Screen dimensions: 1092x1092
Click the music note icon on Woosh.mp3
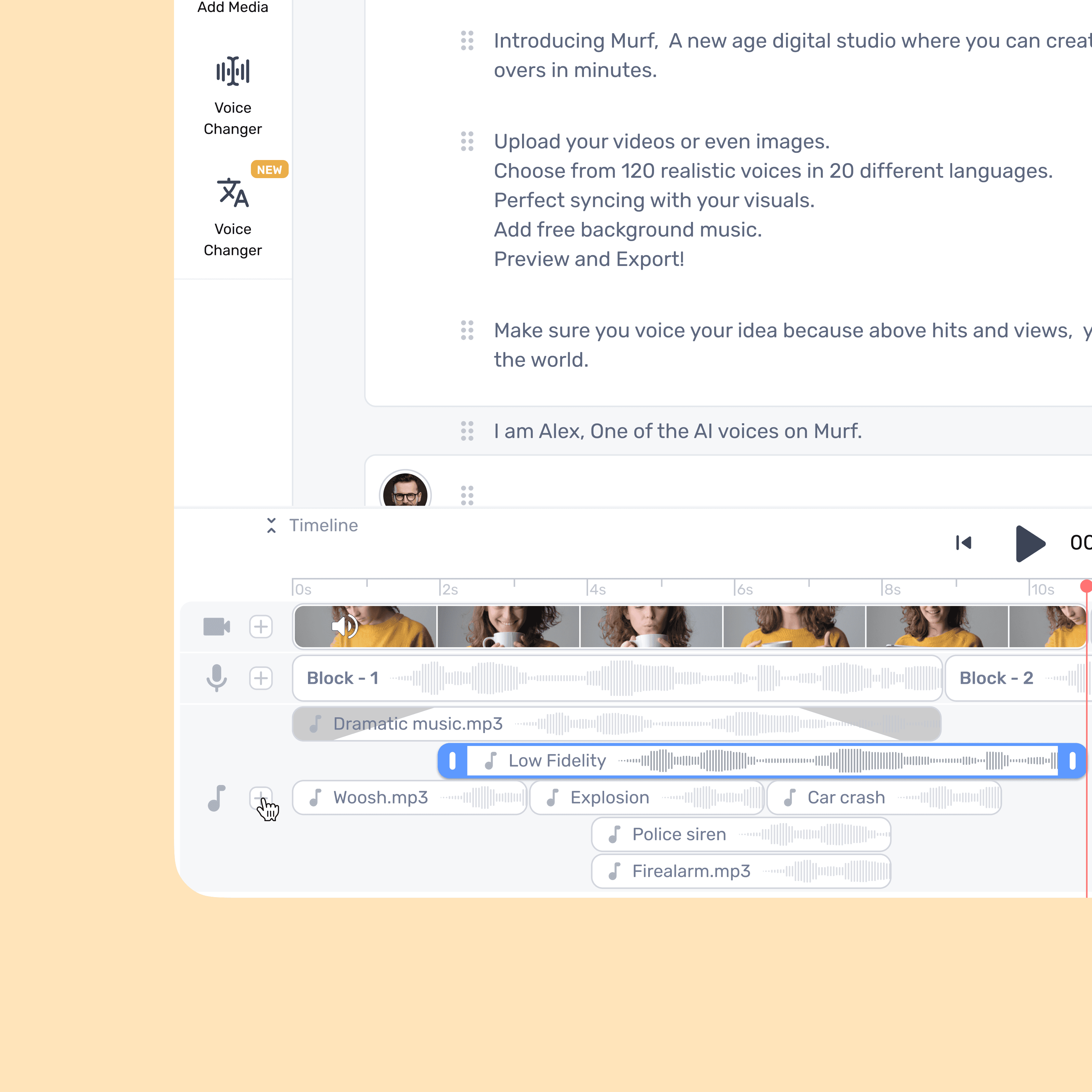(x=315, y=798)
